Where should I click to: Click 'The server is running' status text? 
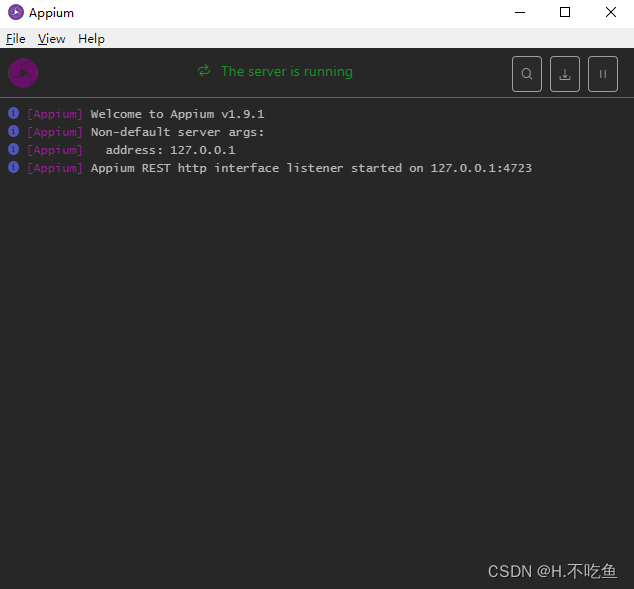point(287,72)
